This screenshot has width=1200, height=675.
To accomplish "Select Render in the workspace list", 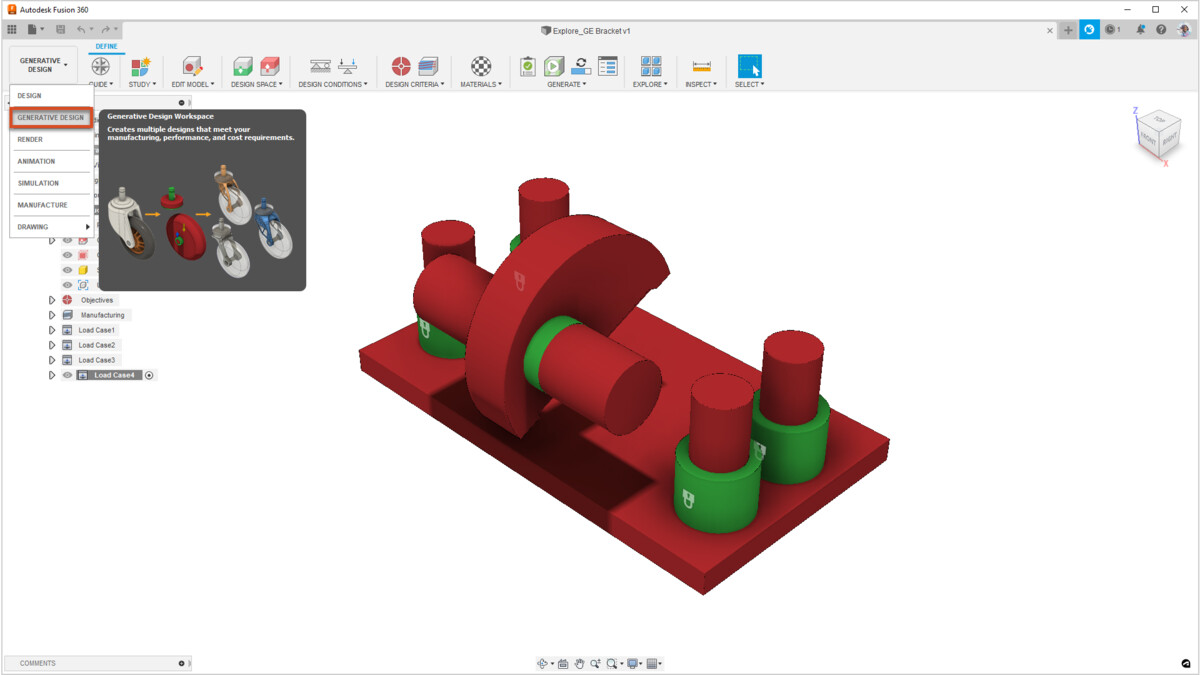I will tap(30, 139).
